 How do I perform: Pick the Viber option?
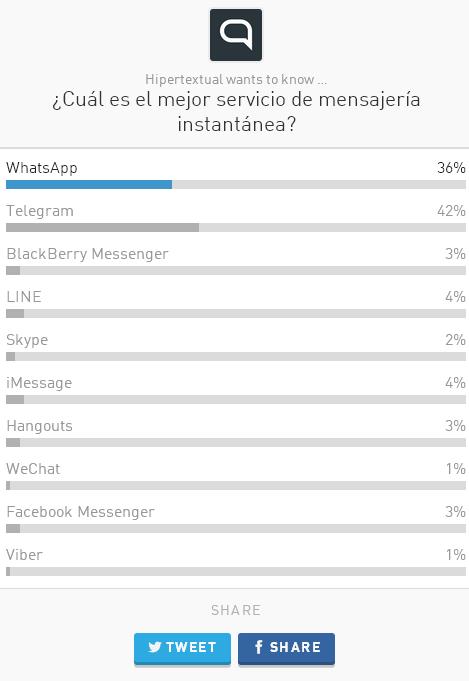tap(236, 562)
